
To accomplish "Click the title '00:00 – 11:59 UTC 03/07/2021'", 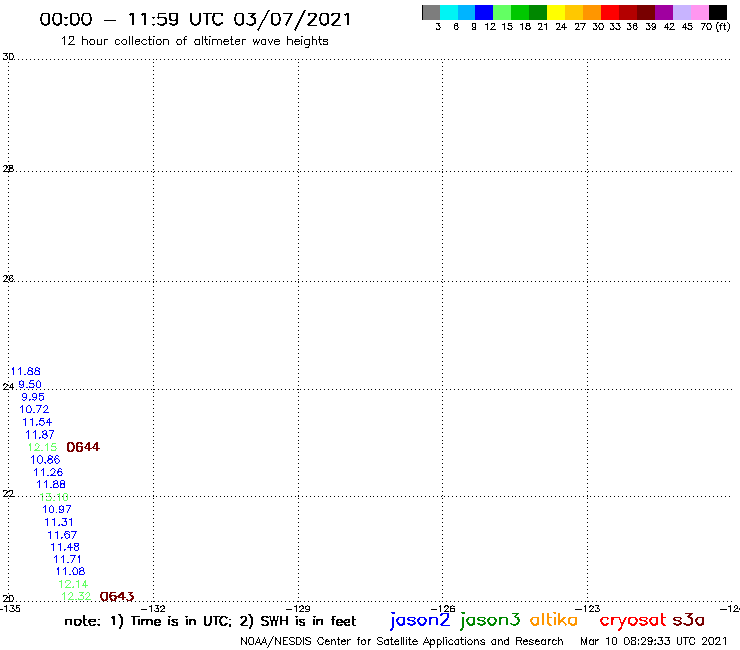I will coord(195,19).
